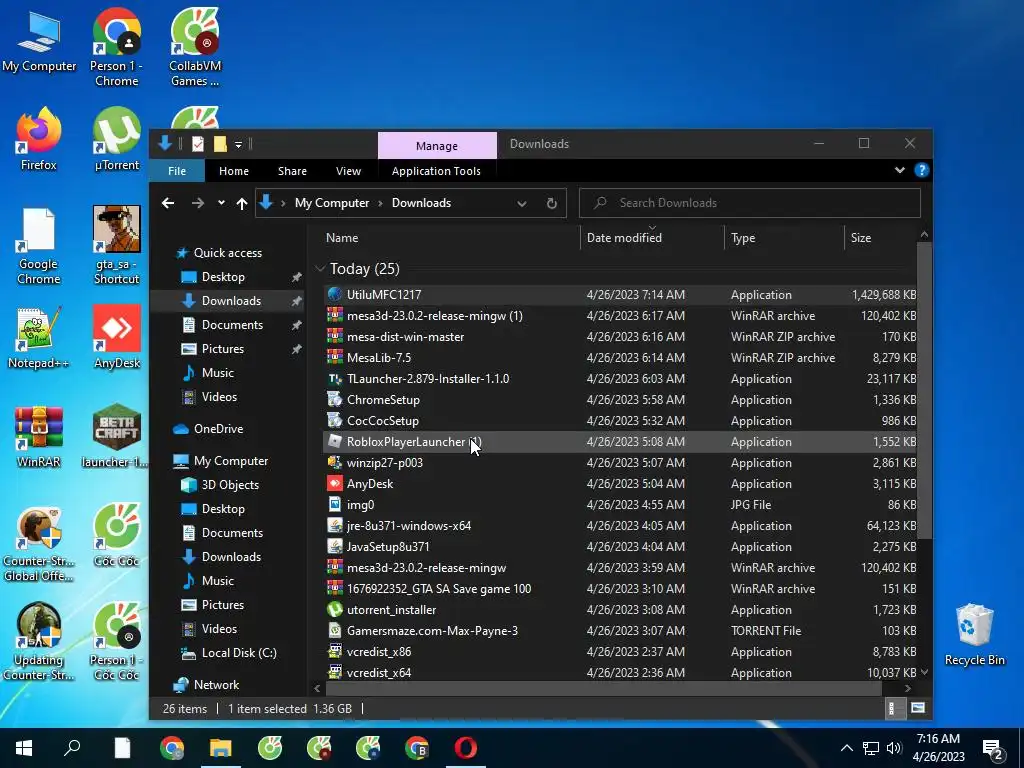Go up one folder level with Up arrow
This screenshot has height=768, width=1024.
tap(242, 203)
